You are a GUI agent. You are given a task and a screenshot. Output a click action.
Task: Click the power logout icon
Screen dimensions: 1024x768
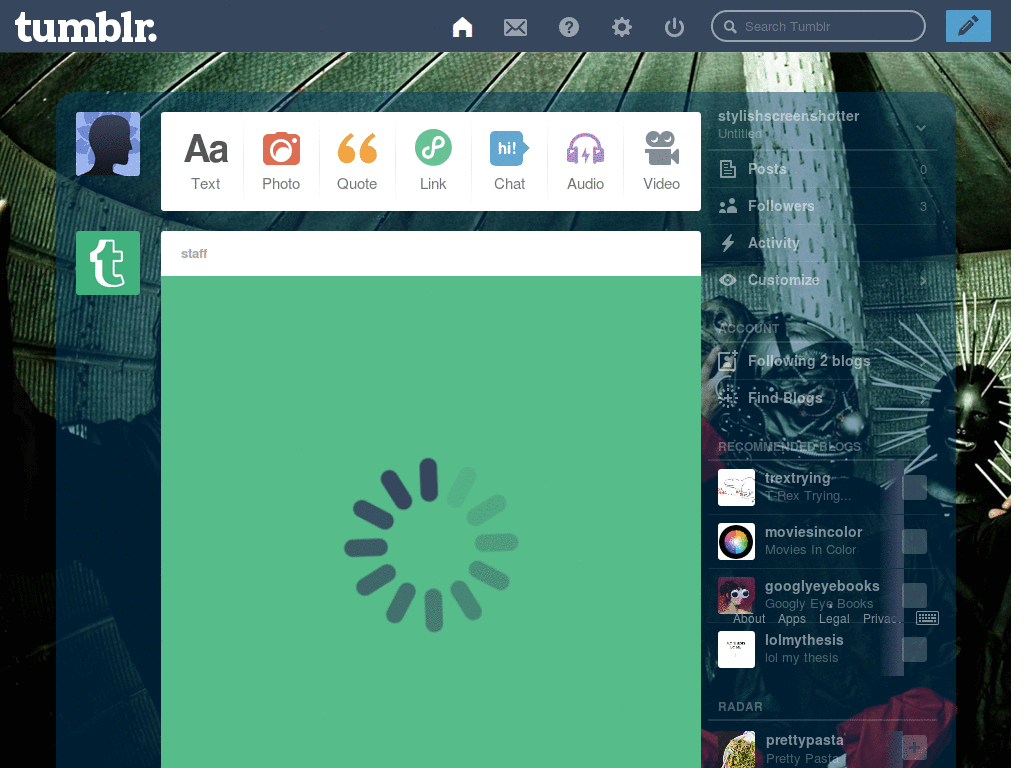pos(674,27)
